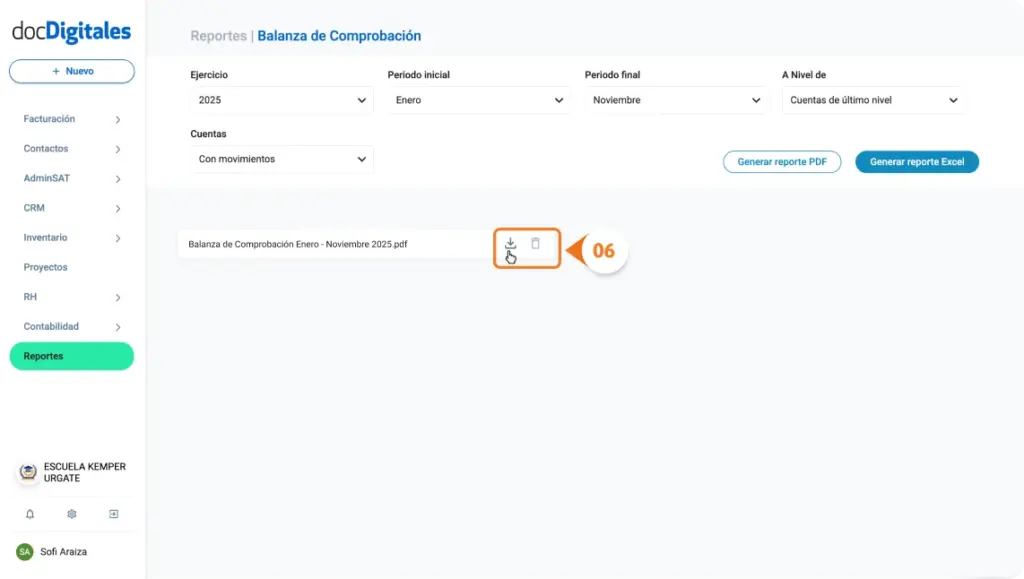Click Generar reporte PDF
The image size is (1024, 579).
coord(781,161)
